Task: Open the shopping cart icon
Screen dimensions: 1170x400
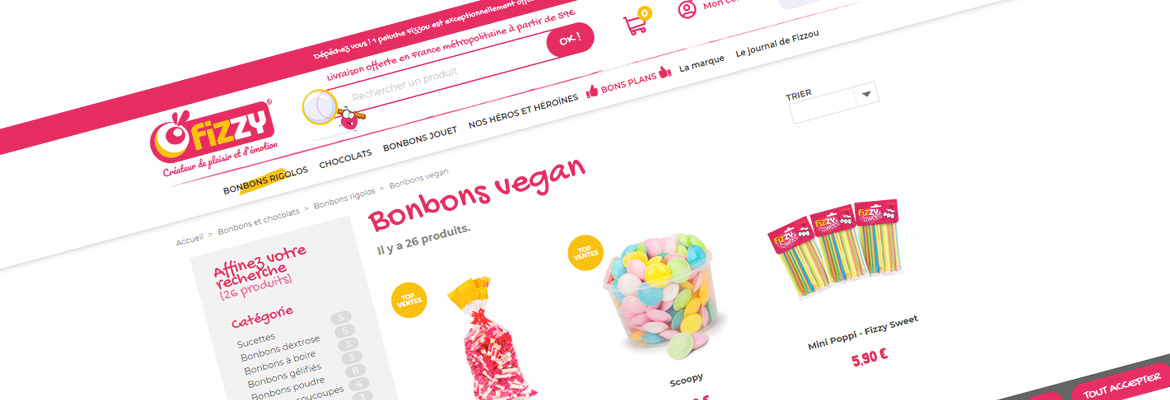Action: click(636, 23)
